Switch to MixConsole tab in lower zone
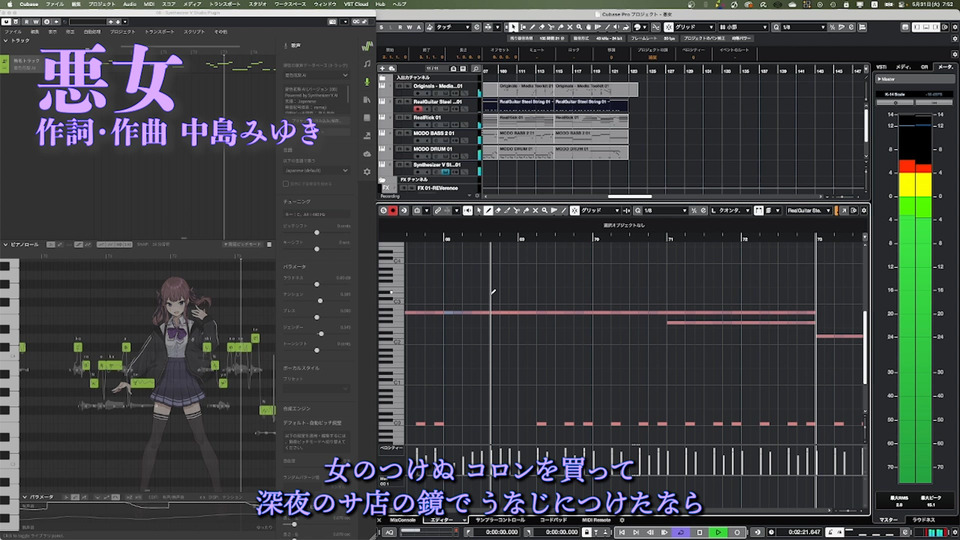 [402, 520]
